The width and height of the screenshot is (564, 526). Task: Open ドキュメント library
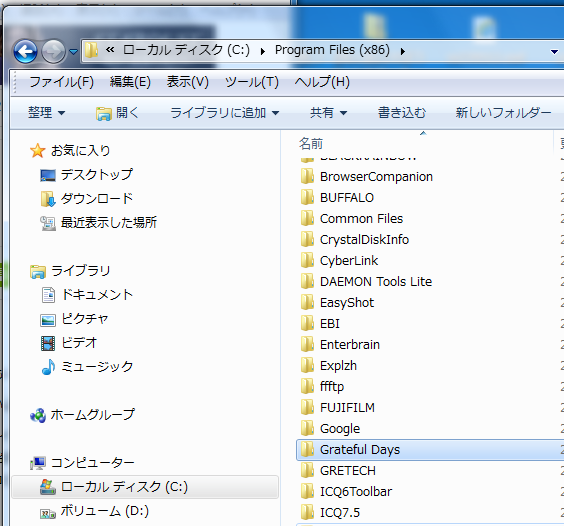[x=87, y=295]
